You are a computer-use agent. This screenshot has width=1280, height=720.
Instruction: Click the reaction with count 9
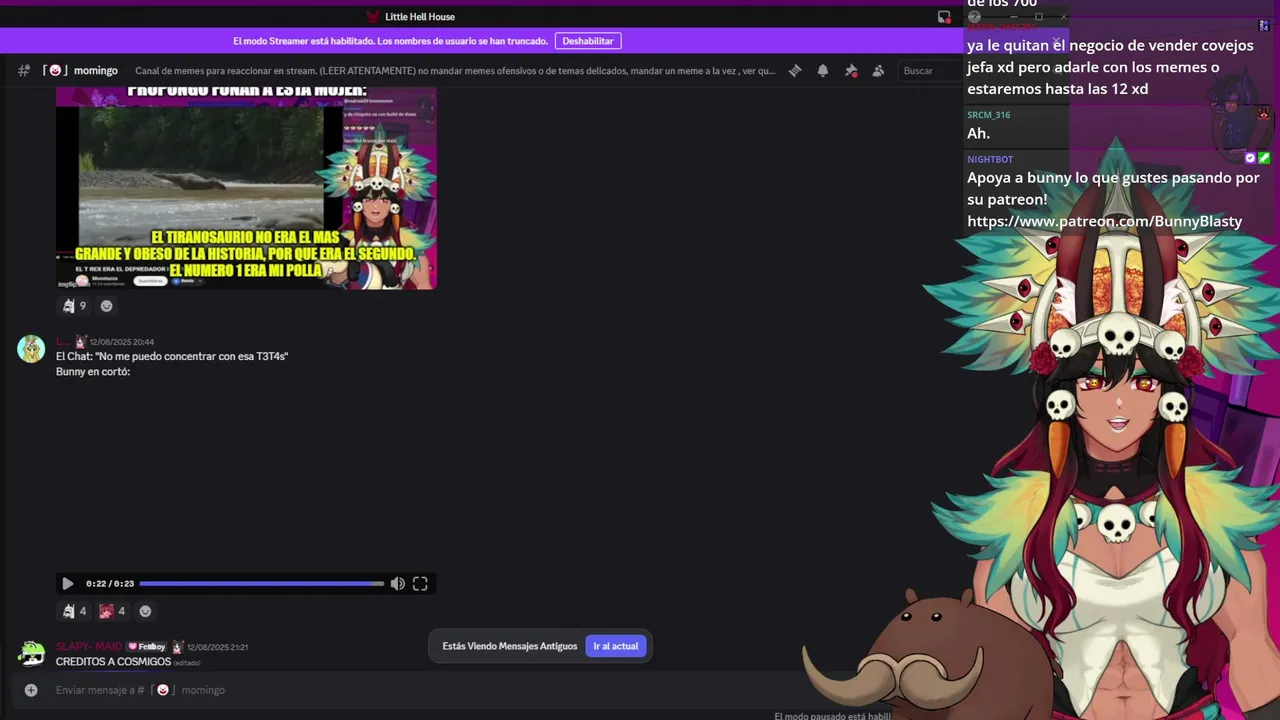click(75, 306)
